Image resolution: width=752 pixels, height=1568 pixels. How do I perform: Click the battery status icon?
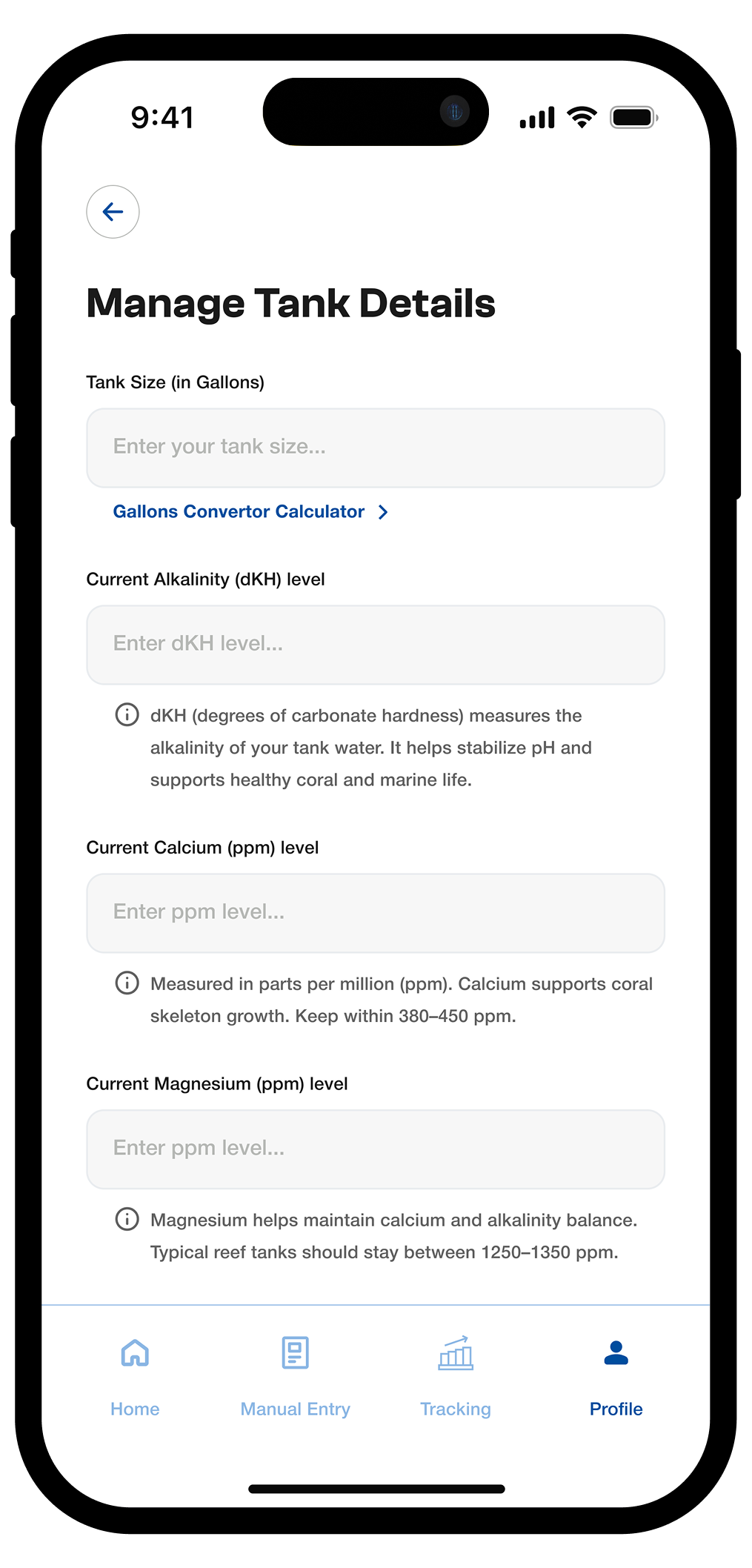coord(633,117)
